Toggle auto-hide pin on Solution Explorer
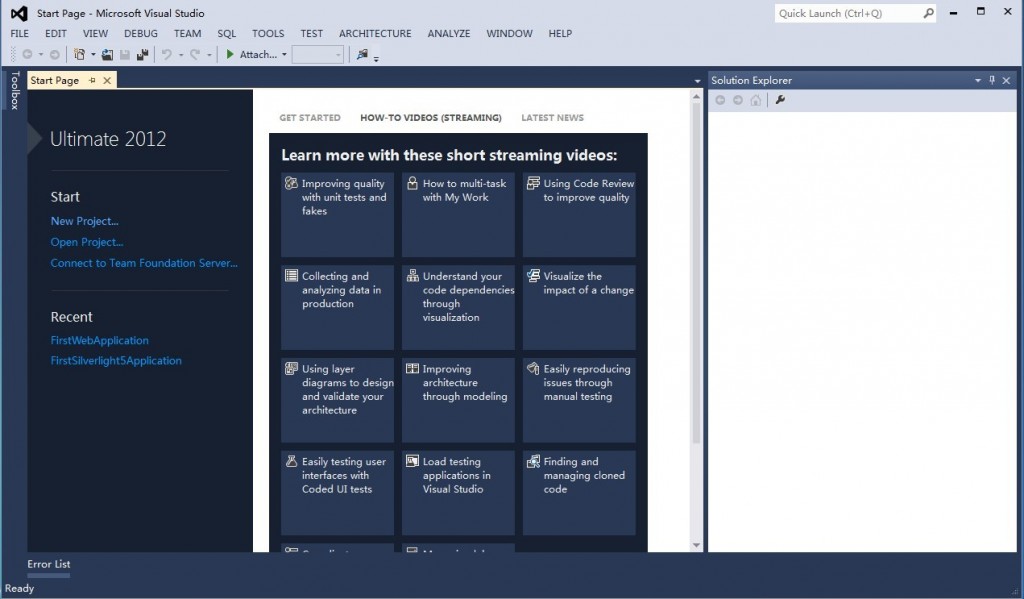This screenshot has height=599, width=1024. (992, 80)
